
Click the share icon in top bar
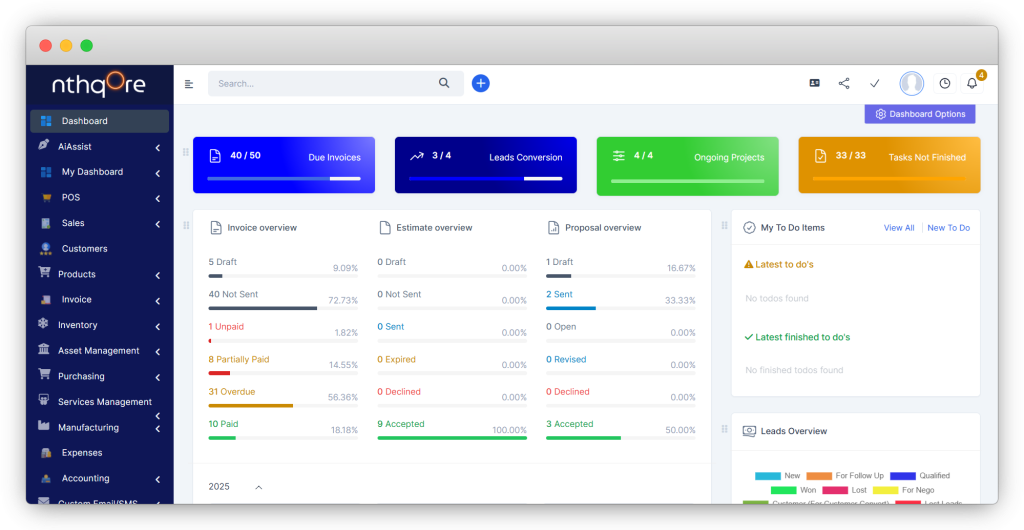pyautogui.click(x=844, y=83)
